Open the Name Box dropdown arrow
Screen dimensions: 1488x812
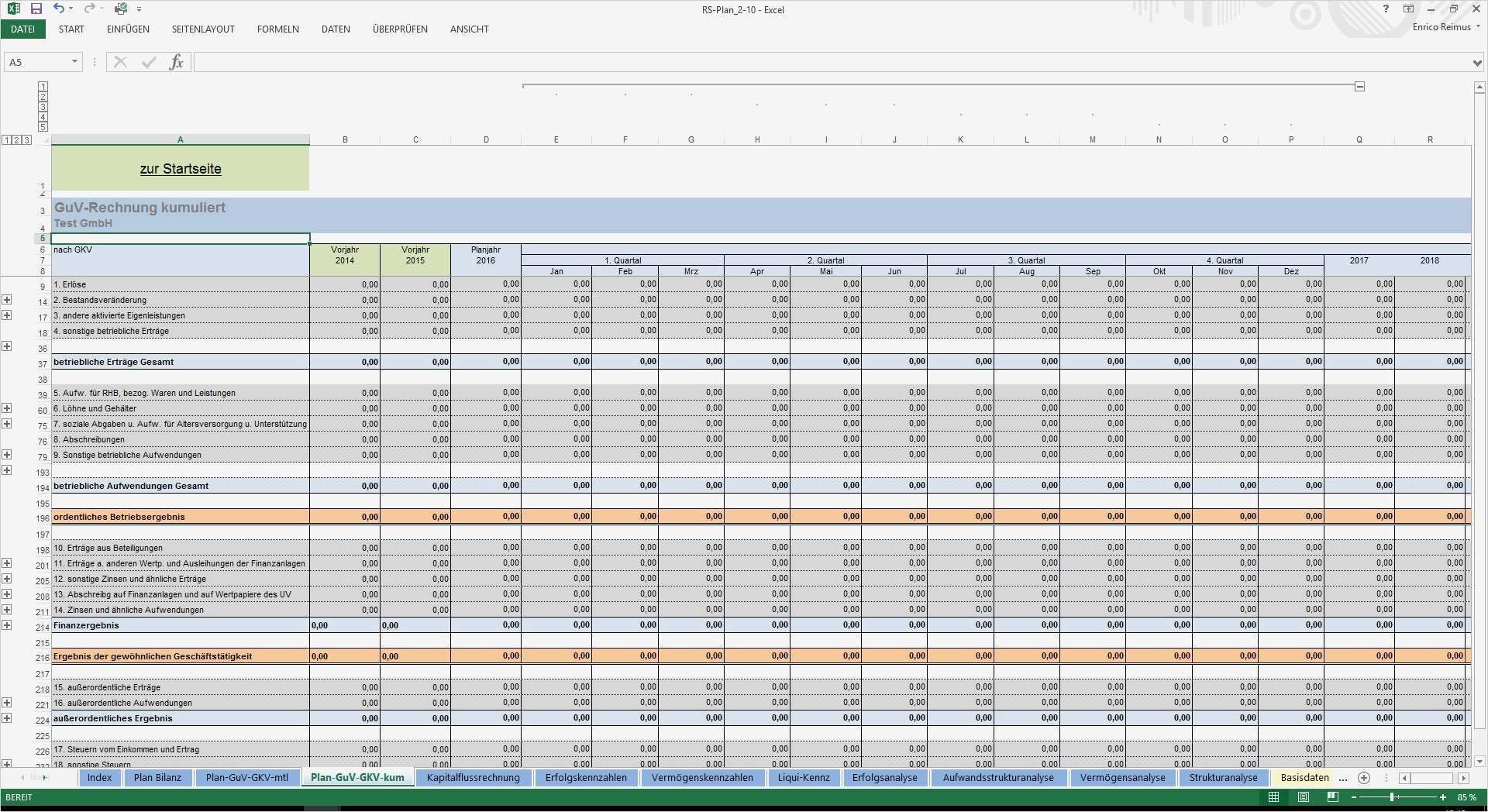click(x=75, y=61)
